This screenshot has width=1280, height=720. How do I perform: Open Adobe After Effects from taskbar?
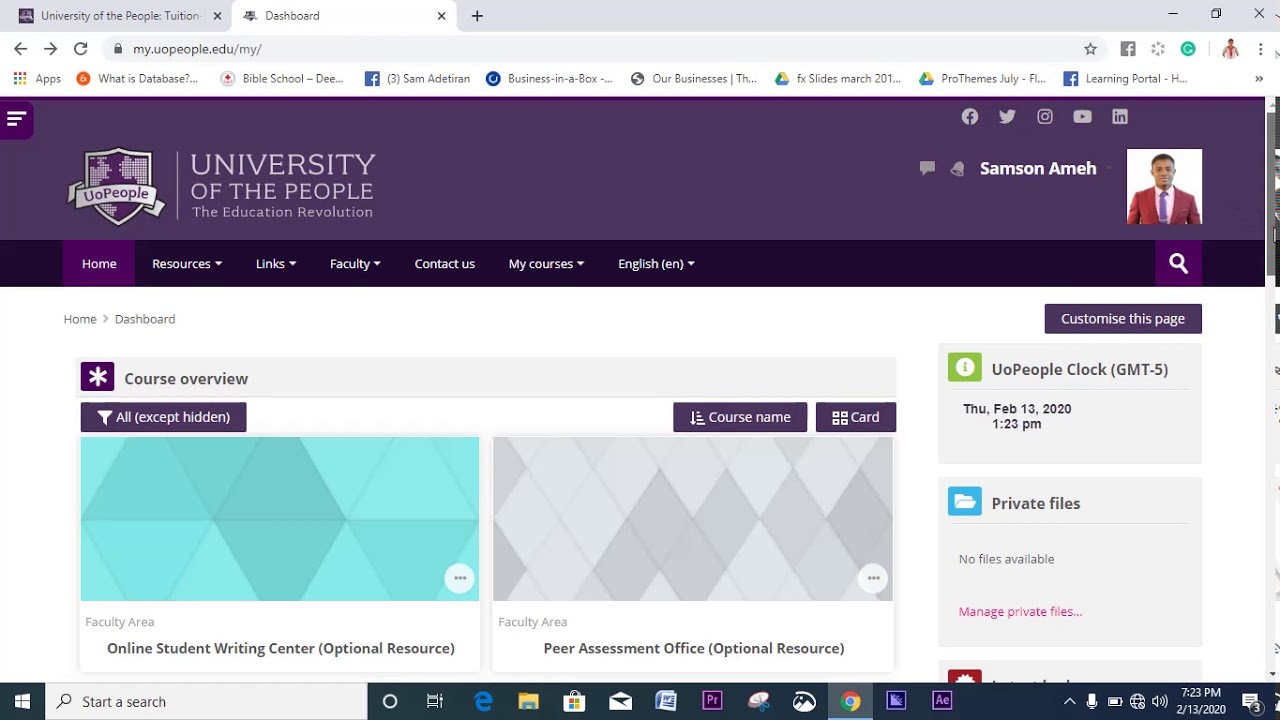pos(942,701)
